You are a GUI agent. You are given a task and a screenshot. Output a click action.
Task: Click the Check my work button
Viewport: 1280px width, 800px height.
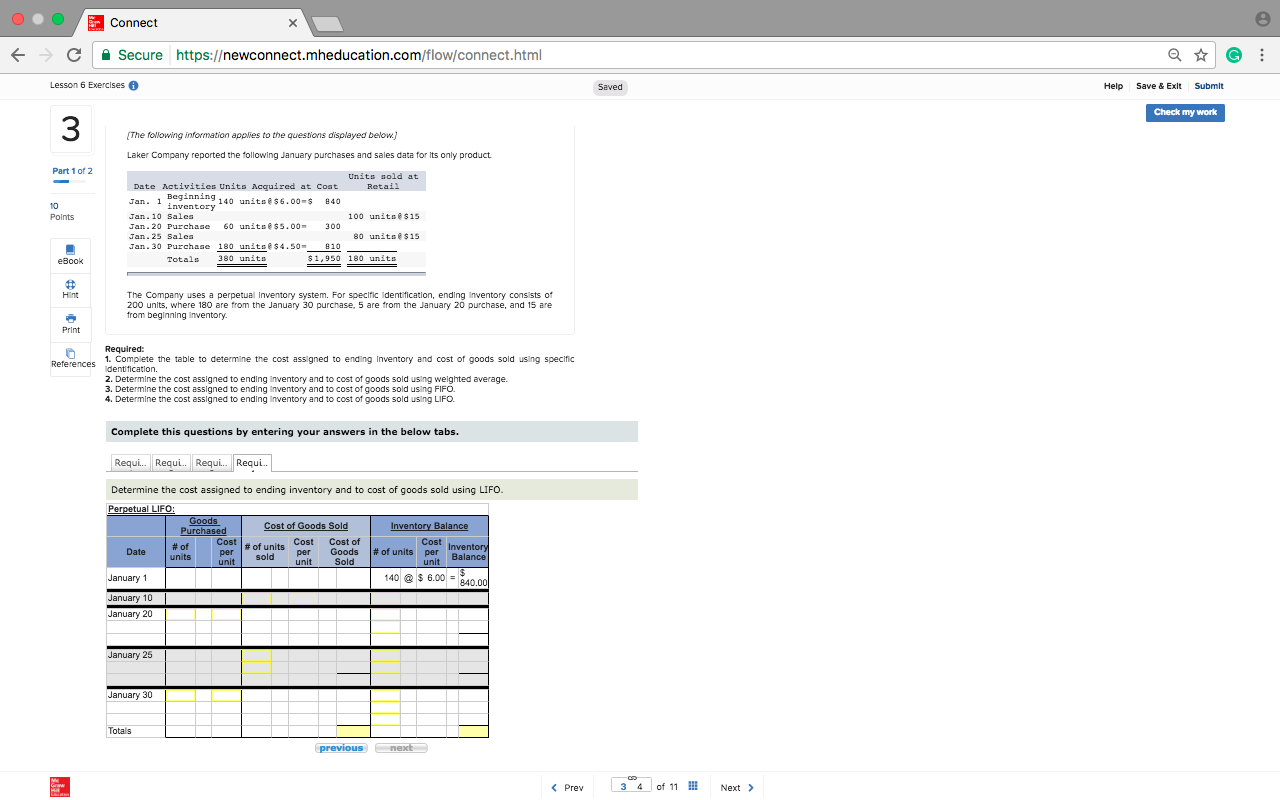tap(1185, 113)
